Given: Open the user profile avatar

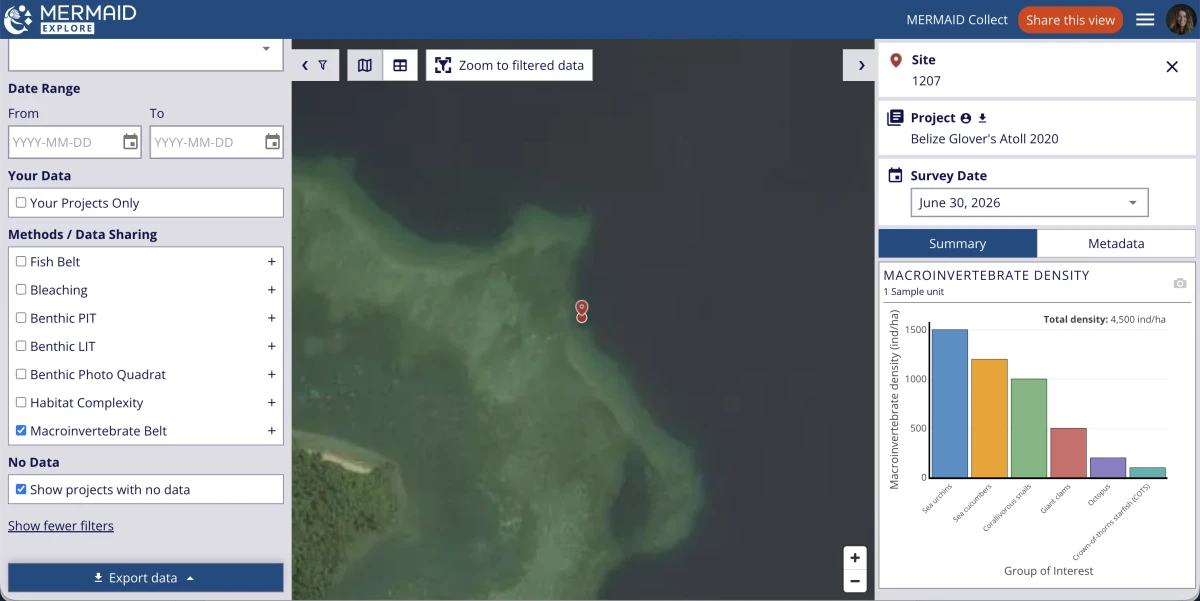Looking at the screenshot, I should [1181, 20].
